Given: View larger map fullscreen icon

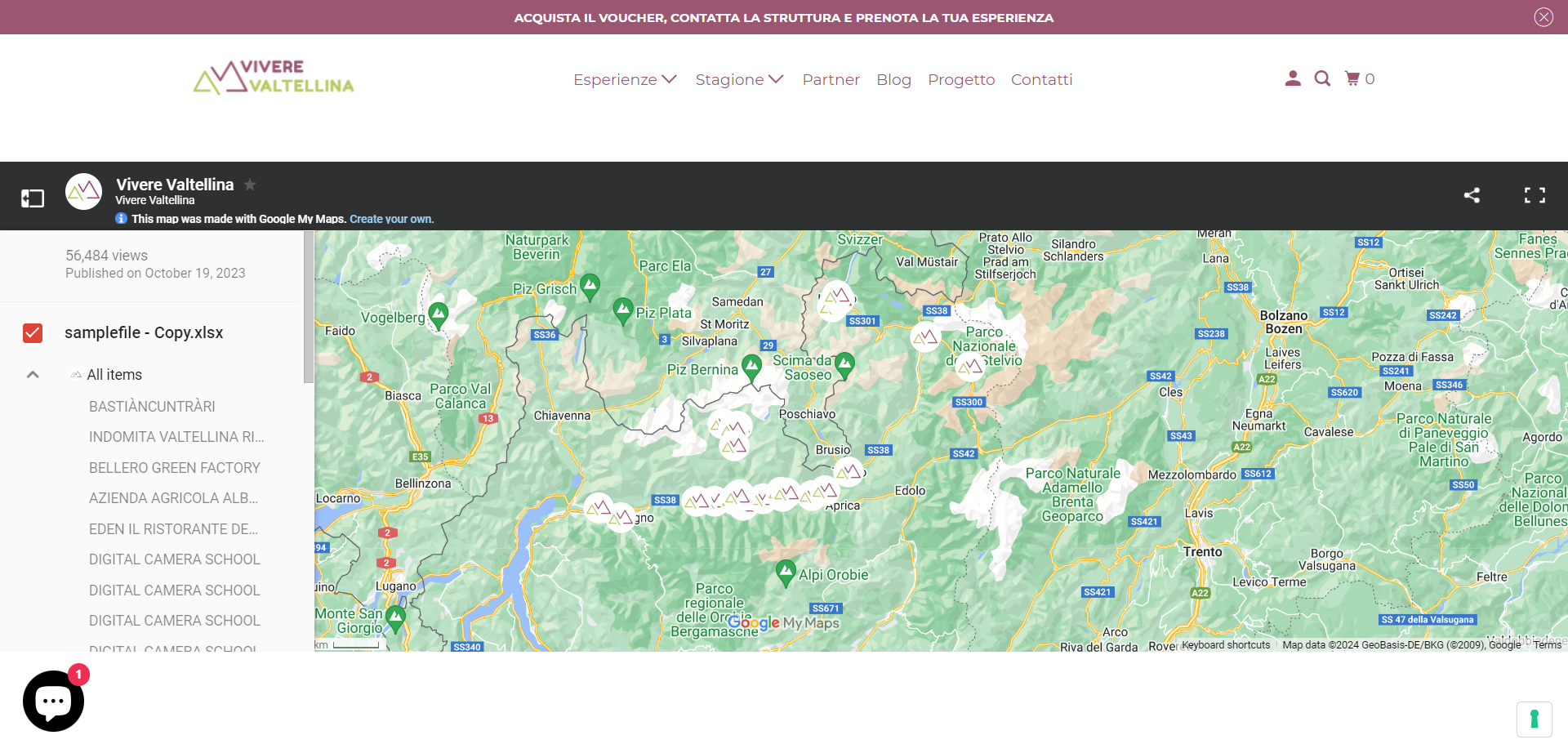Looking at the screenshot, I should [x=1535, y=195].
